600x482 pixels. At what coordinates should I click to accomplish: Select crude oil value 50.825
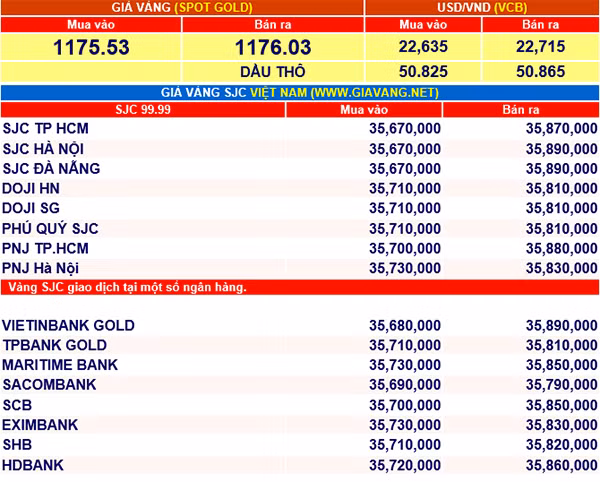tap(423, 72)
